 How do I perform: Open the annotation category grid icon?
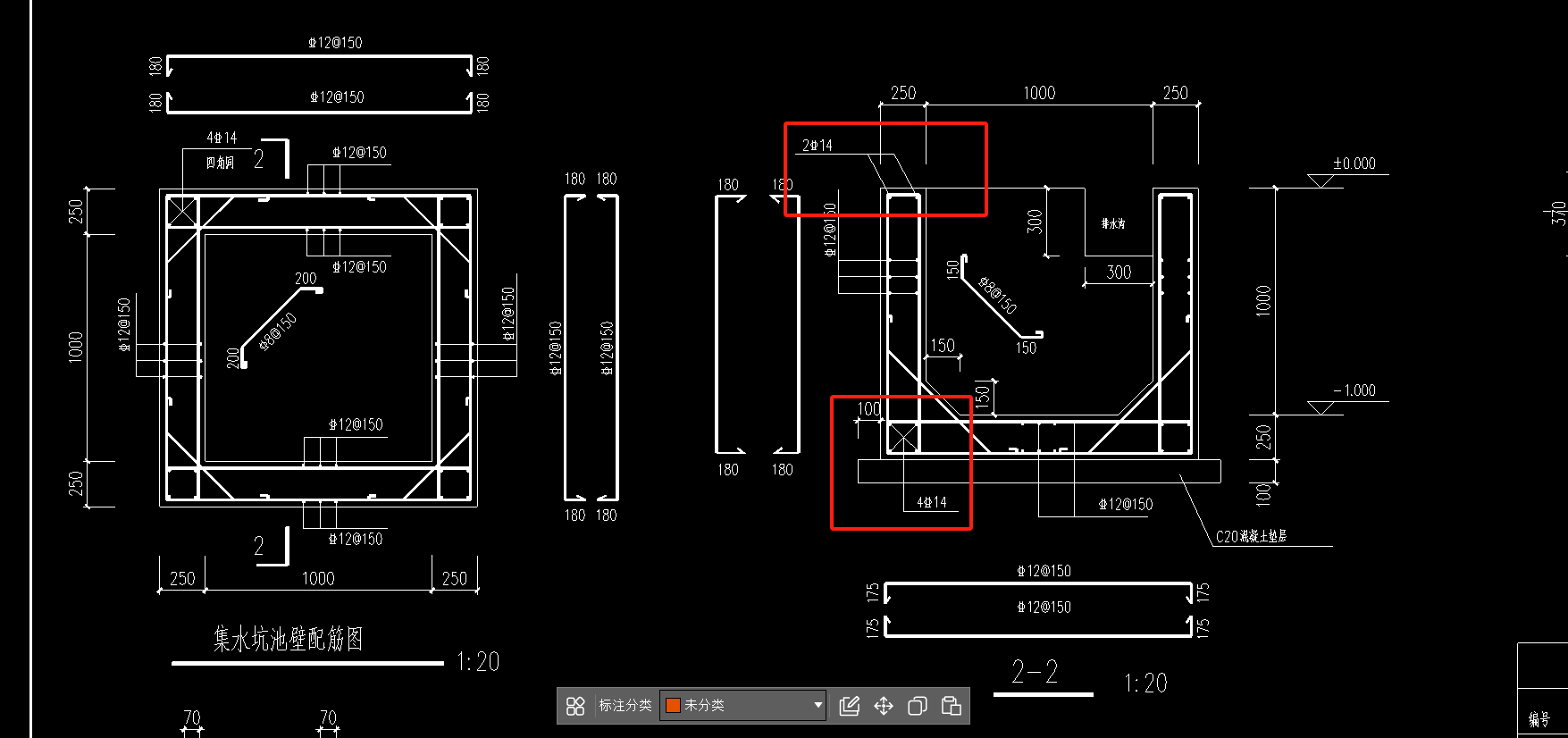point(575,706)
